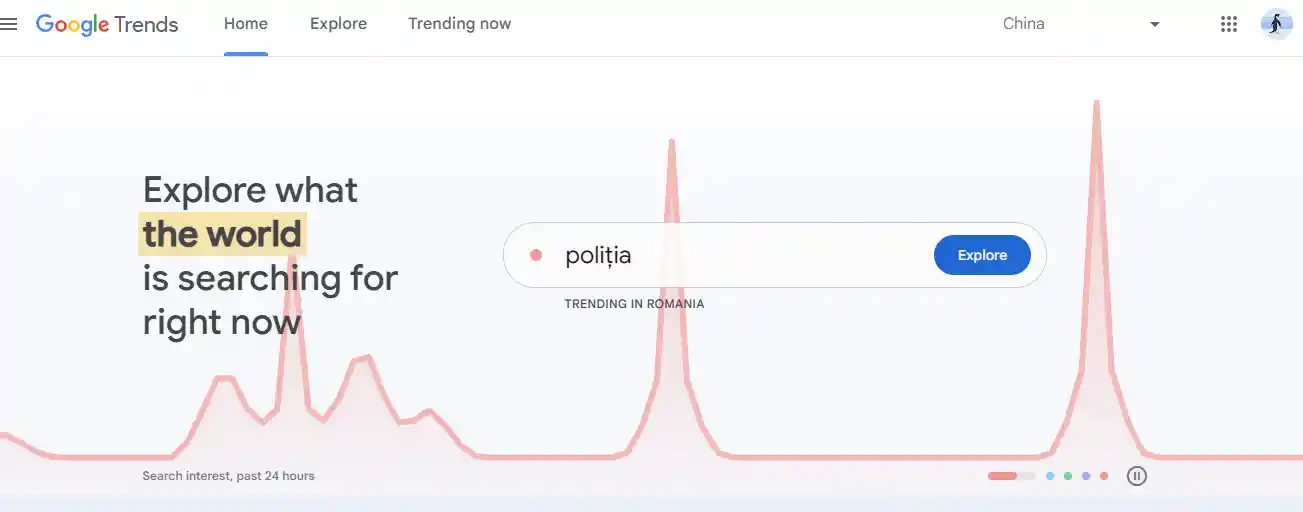Open the Trending now tab
Image resolution: width=1303 pixels, height=512 pixels.
(x=459, y=24)
